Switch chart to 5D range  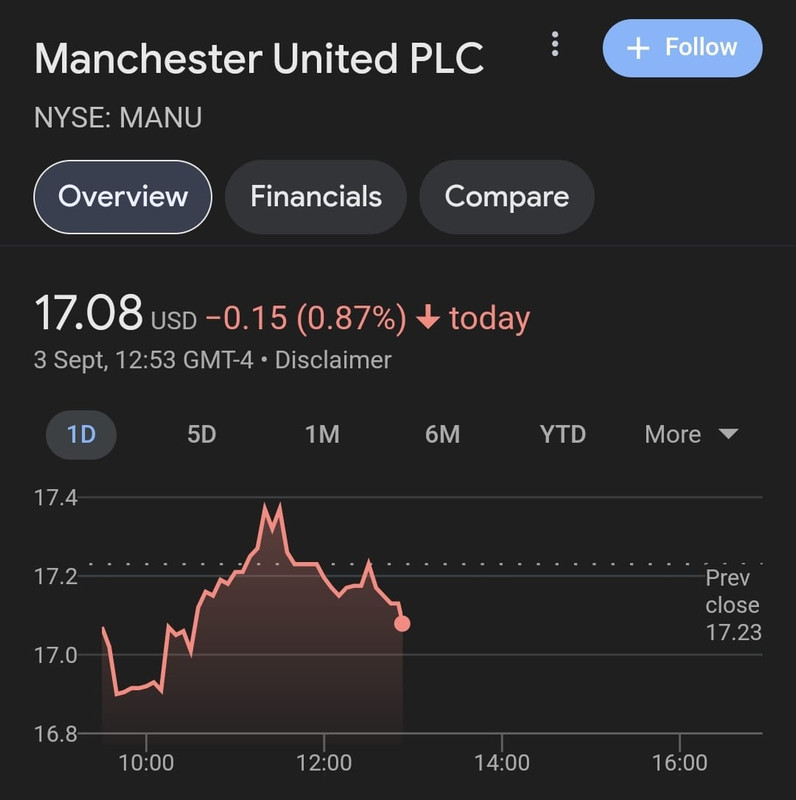tap(202, 434)
